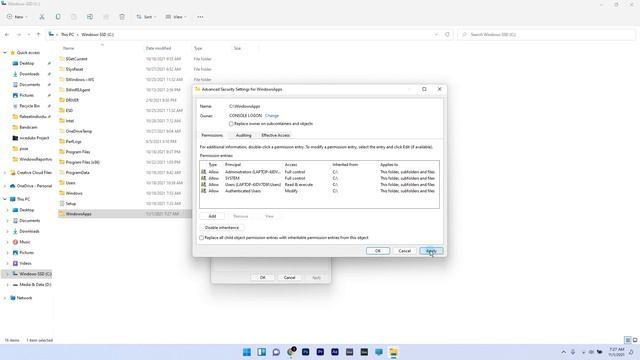Expand the Network tree node
Image resolution: width=640 pixels, height=360 pixels.
click(5, 298)
